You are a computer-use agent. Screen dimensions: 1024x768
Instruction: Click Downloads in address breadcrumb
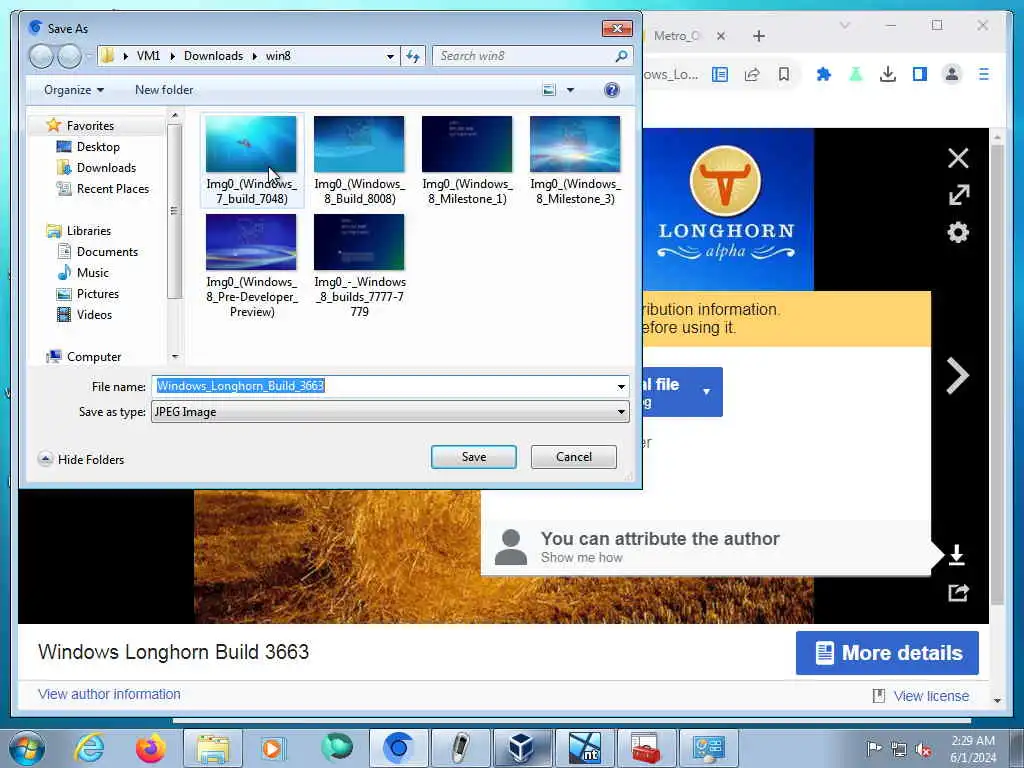coord(214,56)
